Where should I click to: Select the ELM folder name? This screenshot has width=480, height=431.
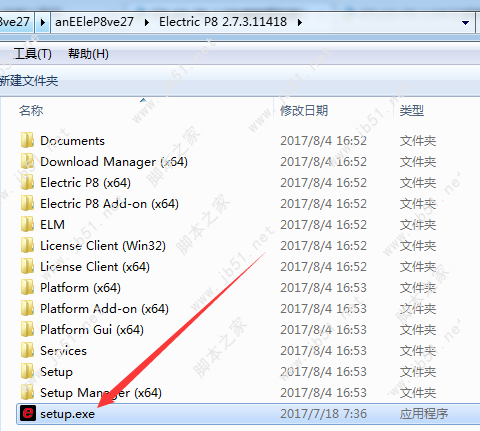coord(52,225)
